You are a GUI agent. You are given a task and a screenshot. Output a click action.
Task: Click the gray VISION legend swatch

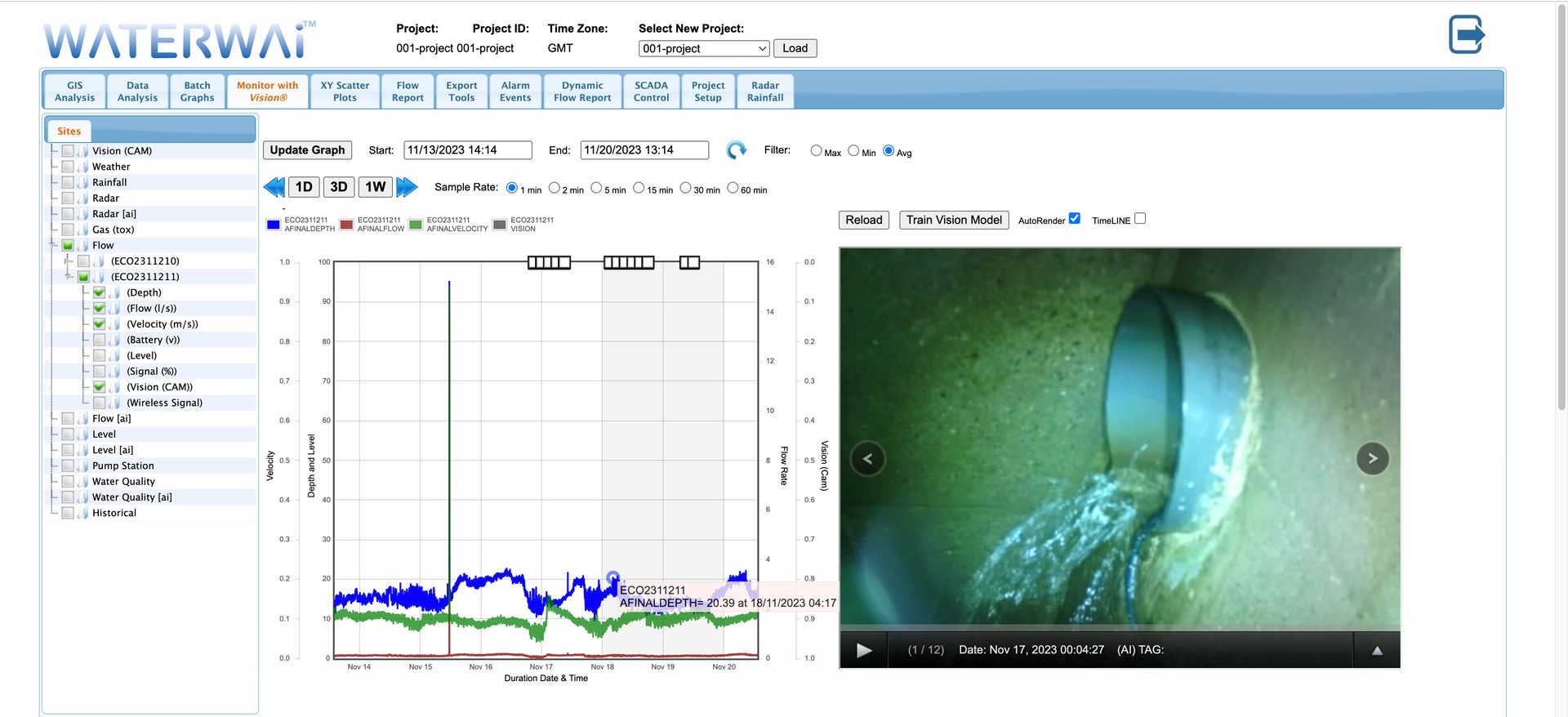500,225
